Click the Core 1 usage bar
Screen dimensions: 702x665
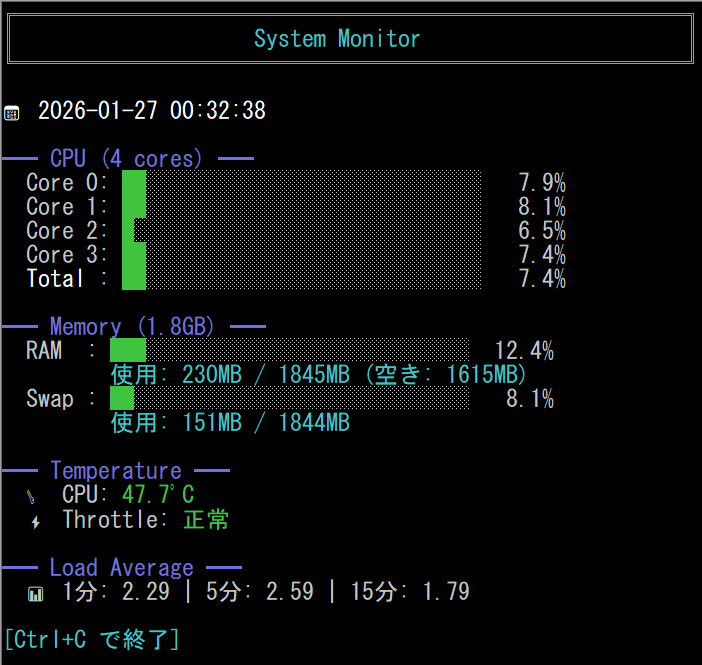(302, 206)
